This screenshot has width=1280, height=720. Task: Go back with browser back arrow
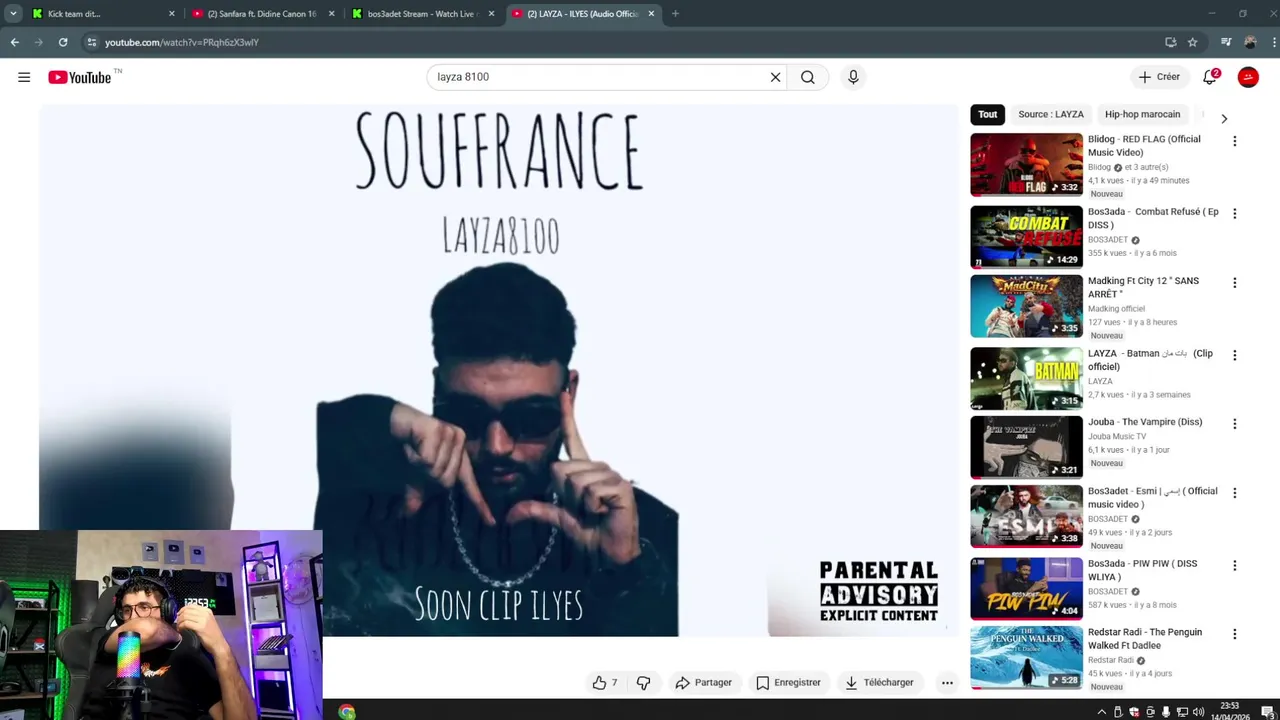point(15,42)
